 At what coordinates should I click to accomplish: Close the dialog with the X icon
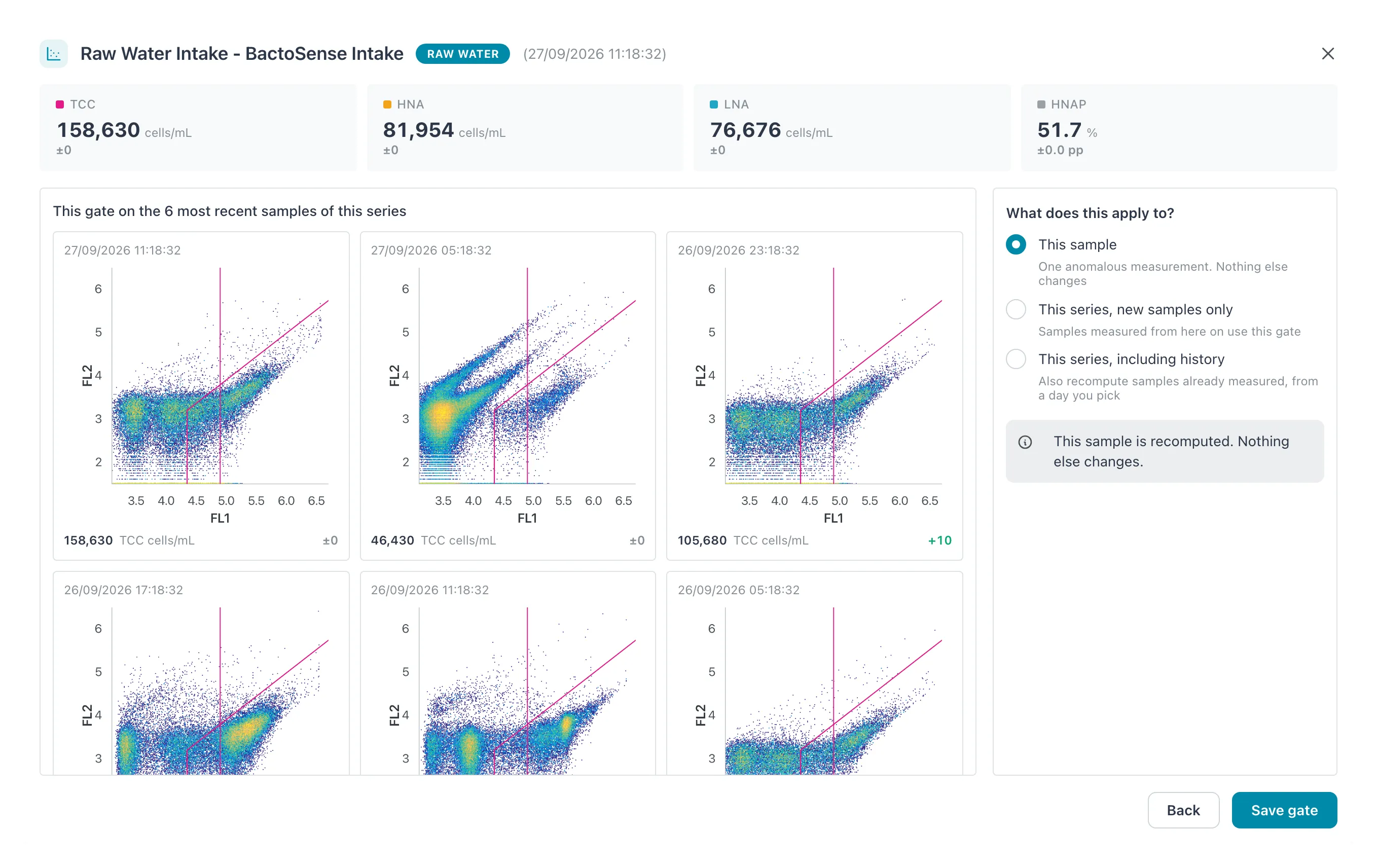tap(1327, 54)
